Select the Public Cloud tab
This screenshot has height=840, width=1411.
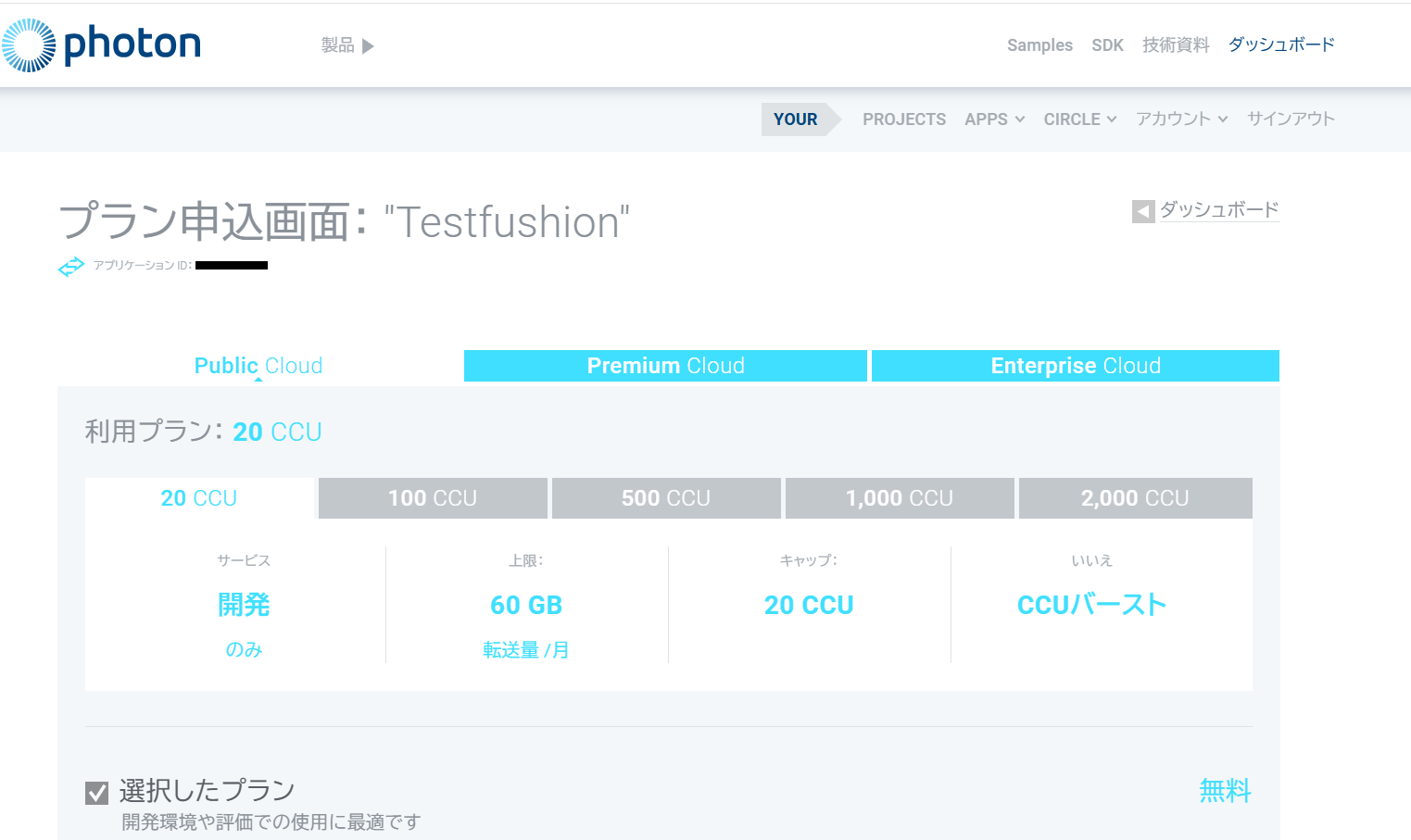pos(258,366)
